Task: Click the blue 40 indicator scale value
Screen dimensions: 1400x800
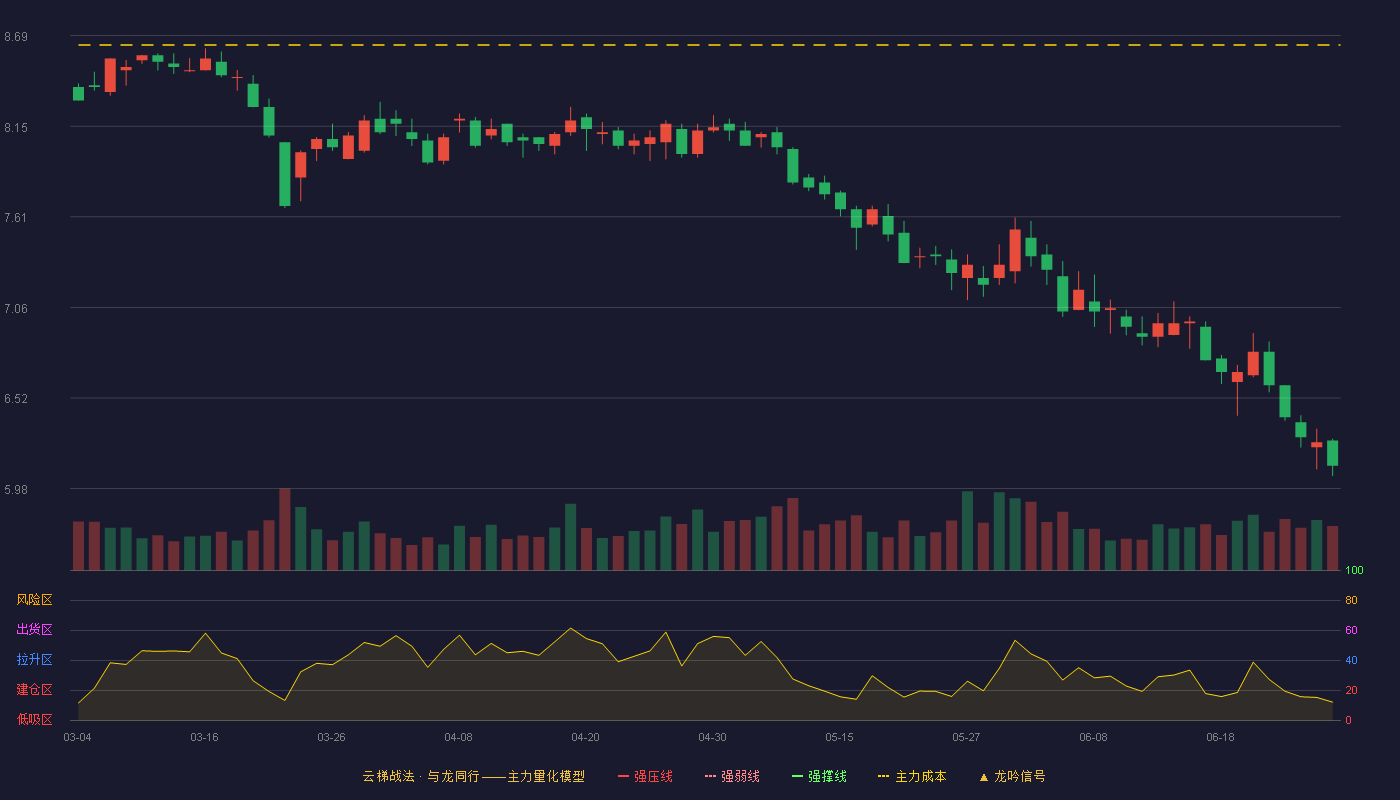Action: (x=1351, y=661)
